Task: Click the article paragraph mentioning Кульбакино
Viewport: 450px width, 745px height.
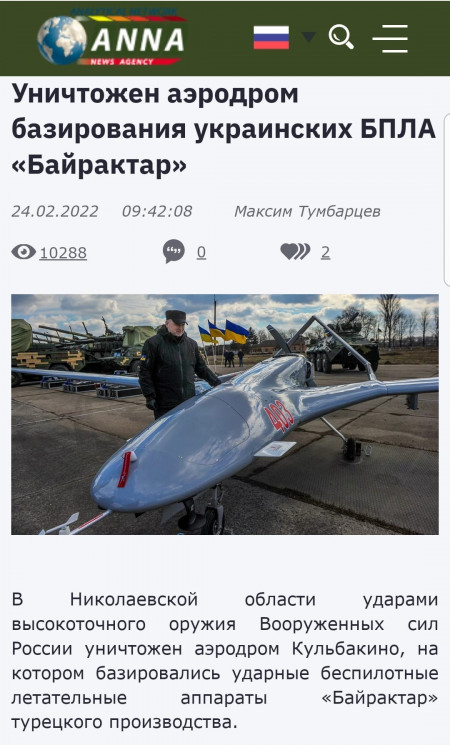Action: (x=225, y=661)
